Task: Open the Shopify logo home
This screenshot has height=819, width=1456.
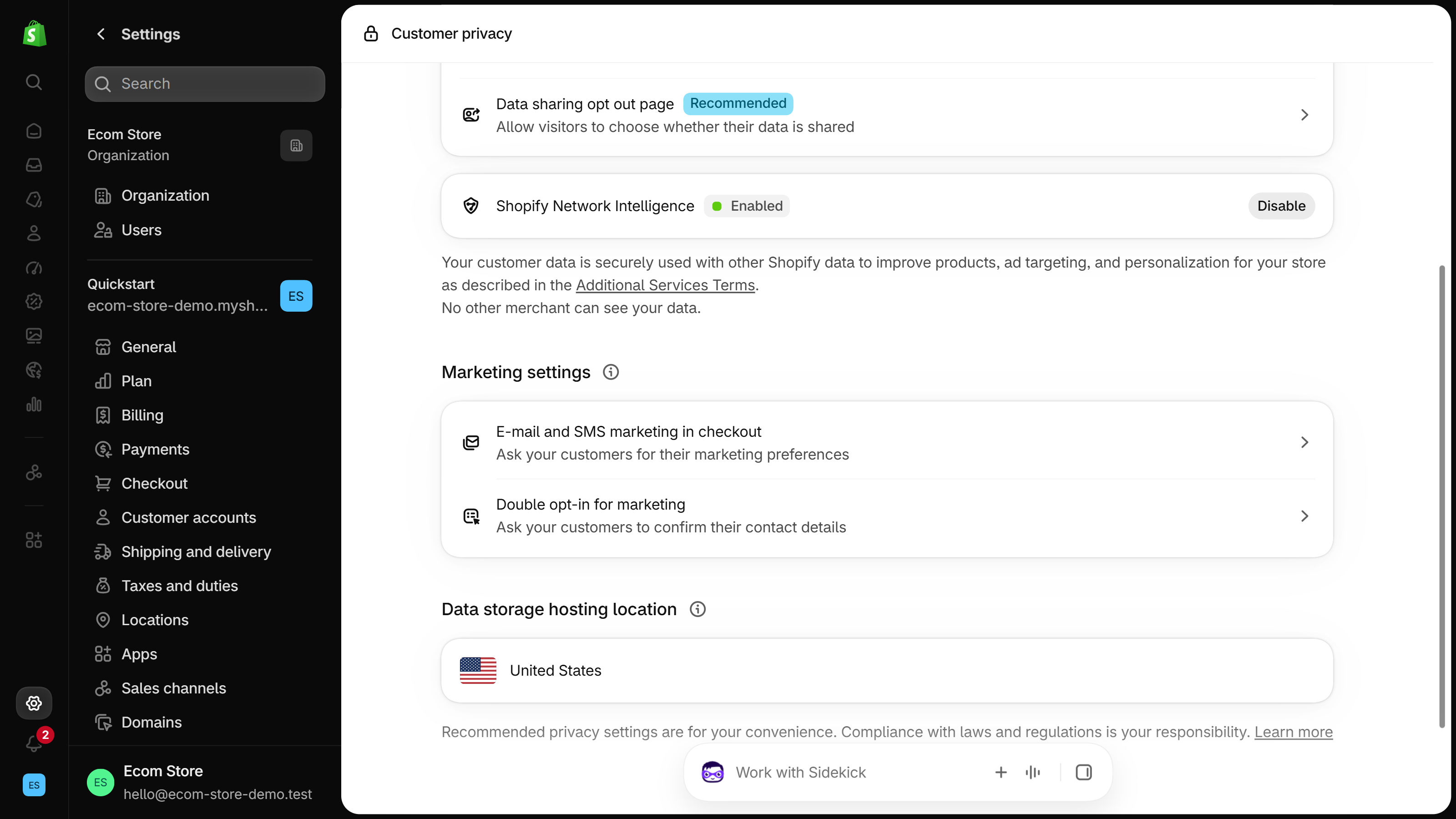Action: [34, 34]
